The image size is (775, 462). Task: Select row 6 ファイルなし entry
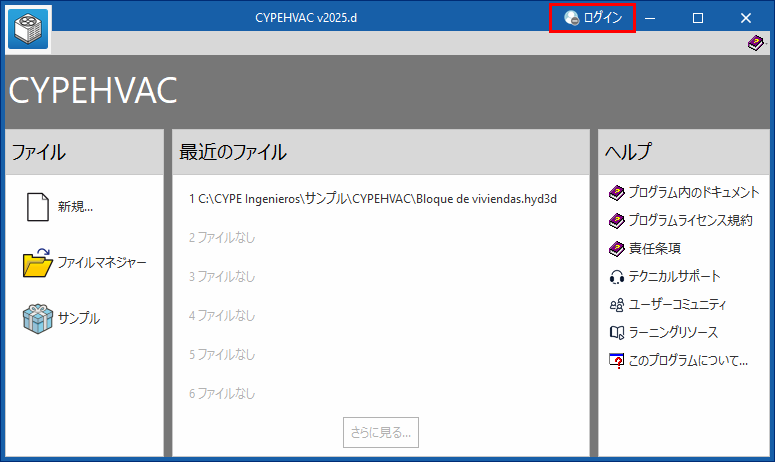(222, 394)
